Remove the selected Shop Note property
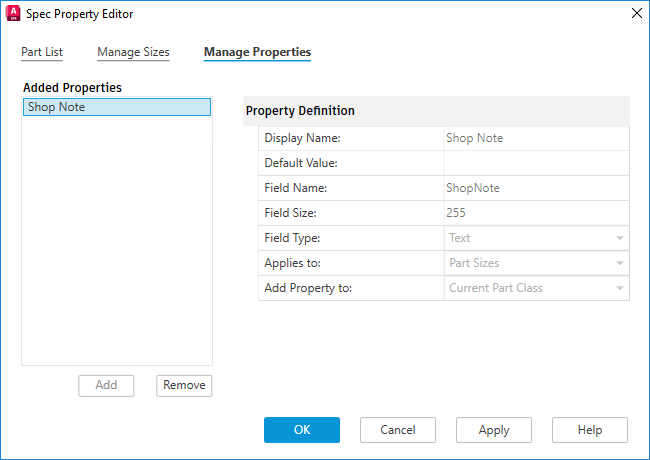Image resolution: width=650 pixels, height=460 pixels. click(x=184, y=385)
